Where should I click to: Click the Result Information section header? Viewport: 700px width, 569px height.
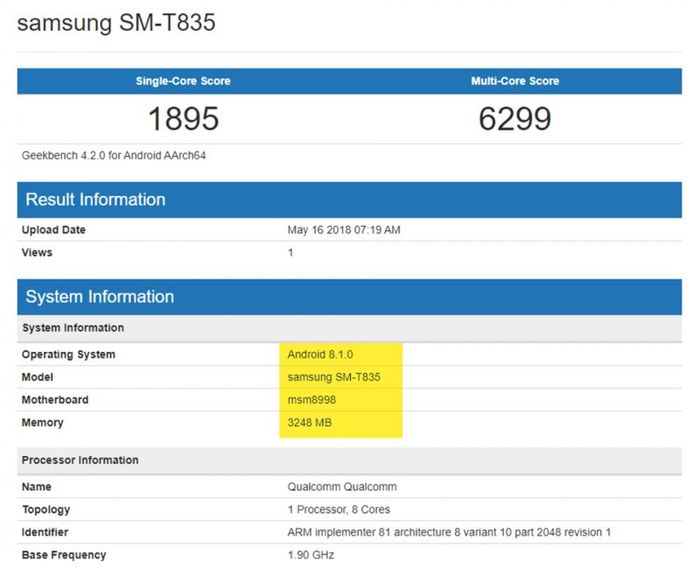(x=350, y=199)
